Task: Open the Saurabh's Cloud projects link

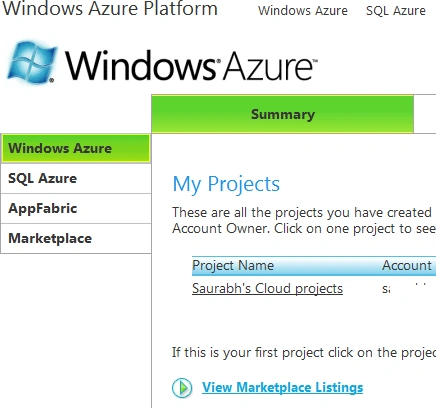Action: click(267, 289)
